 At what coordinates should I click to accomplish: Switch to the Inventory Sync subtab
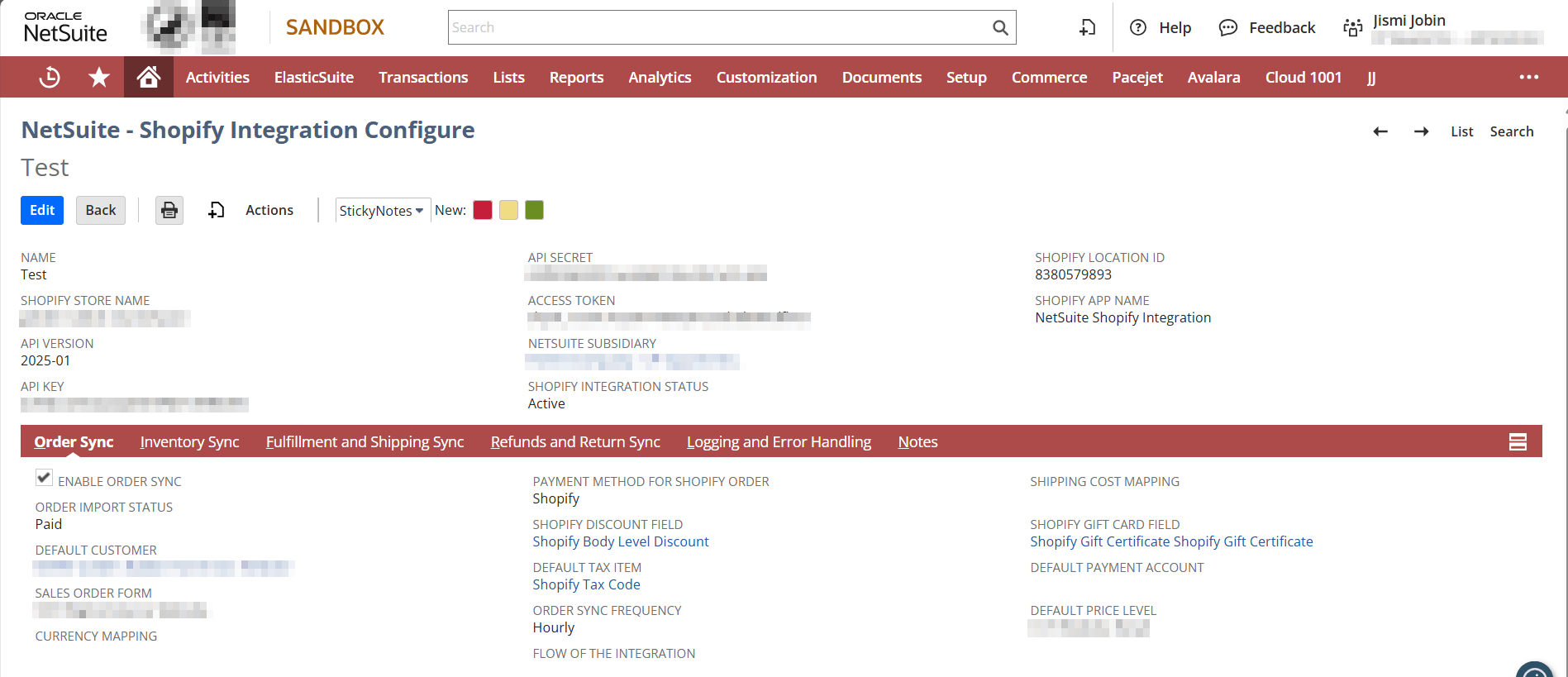tap(189, 441)
